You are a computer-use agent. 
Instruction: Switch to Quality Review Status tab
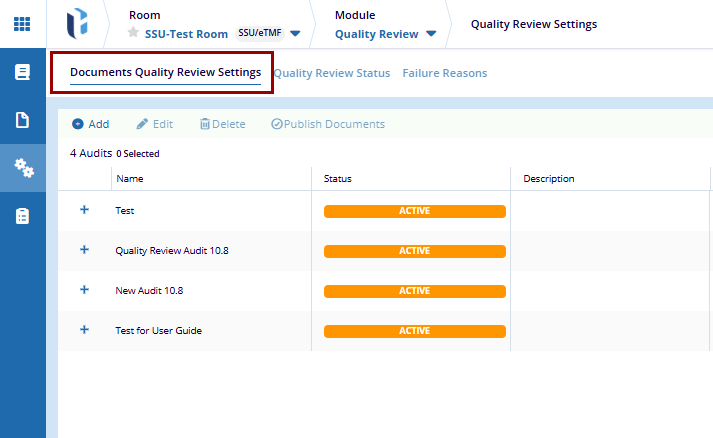pyautogui.click(x=332, y=73)
